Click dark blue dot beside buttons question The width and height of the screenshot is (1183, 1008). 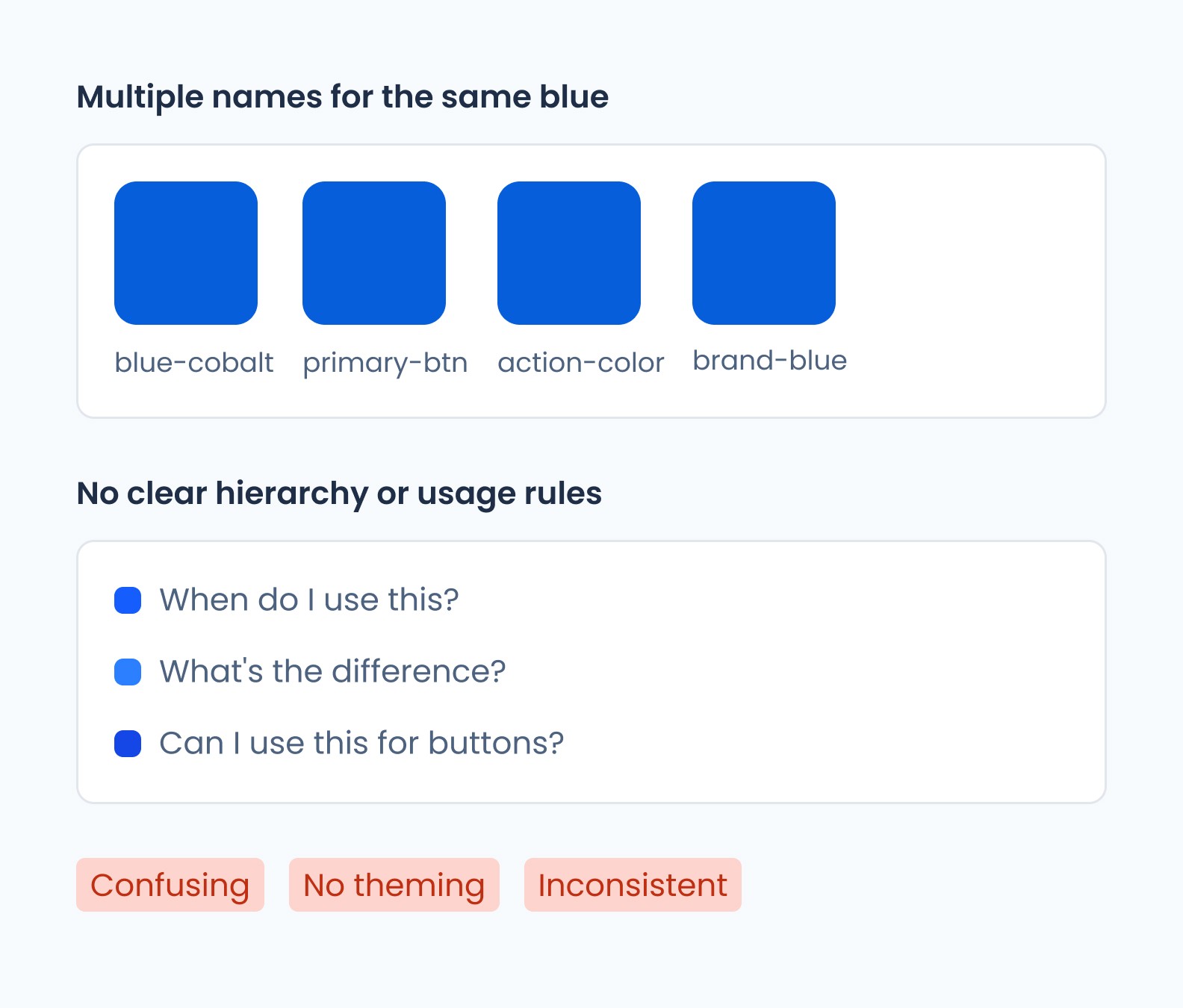pyautogui.click(x=128, y=744)
